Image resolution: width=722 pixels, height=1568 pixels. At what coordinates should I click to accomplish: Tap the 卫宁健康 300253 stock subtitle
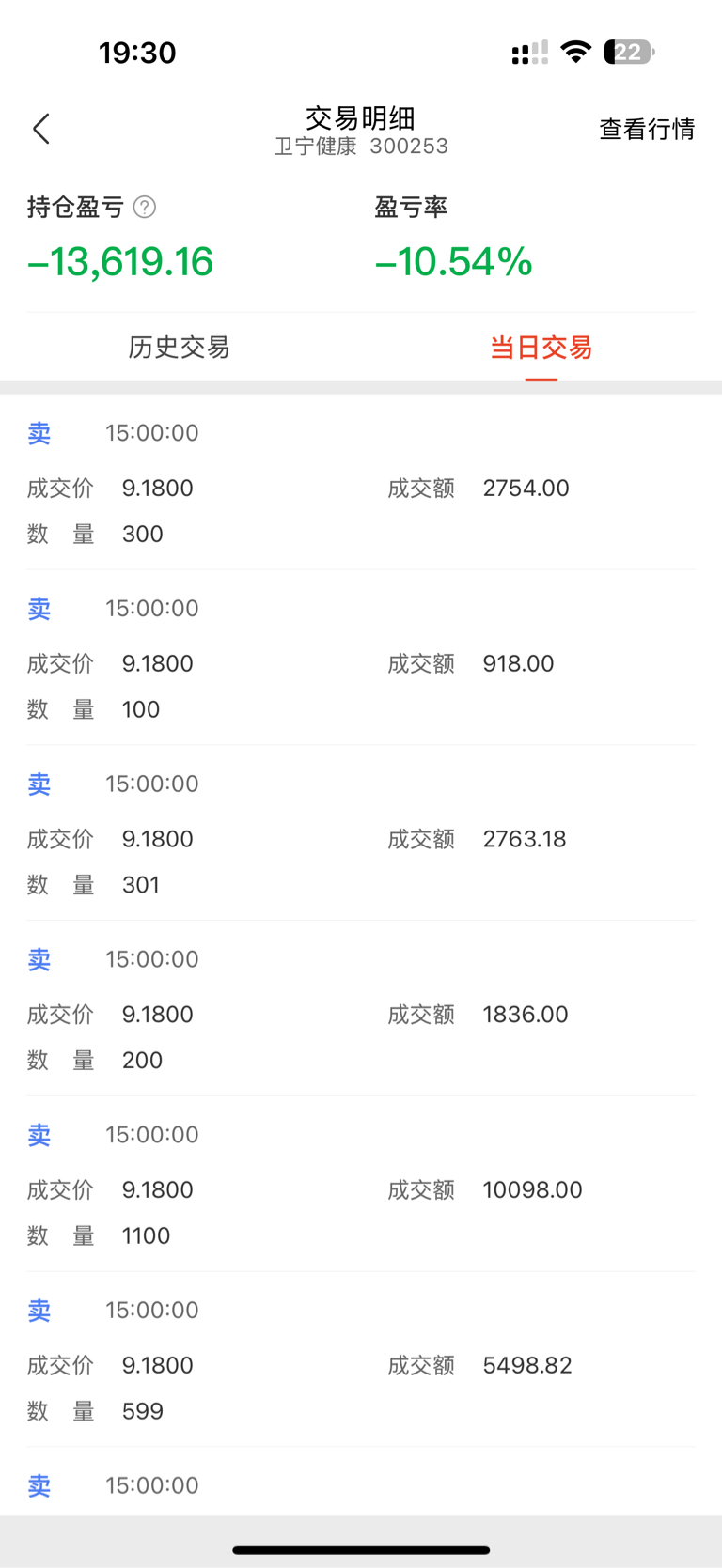coord(361,147)
